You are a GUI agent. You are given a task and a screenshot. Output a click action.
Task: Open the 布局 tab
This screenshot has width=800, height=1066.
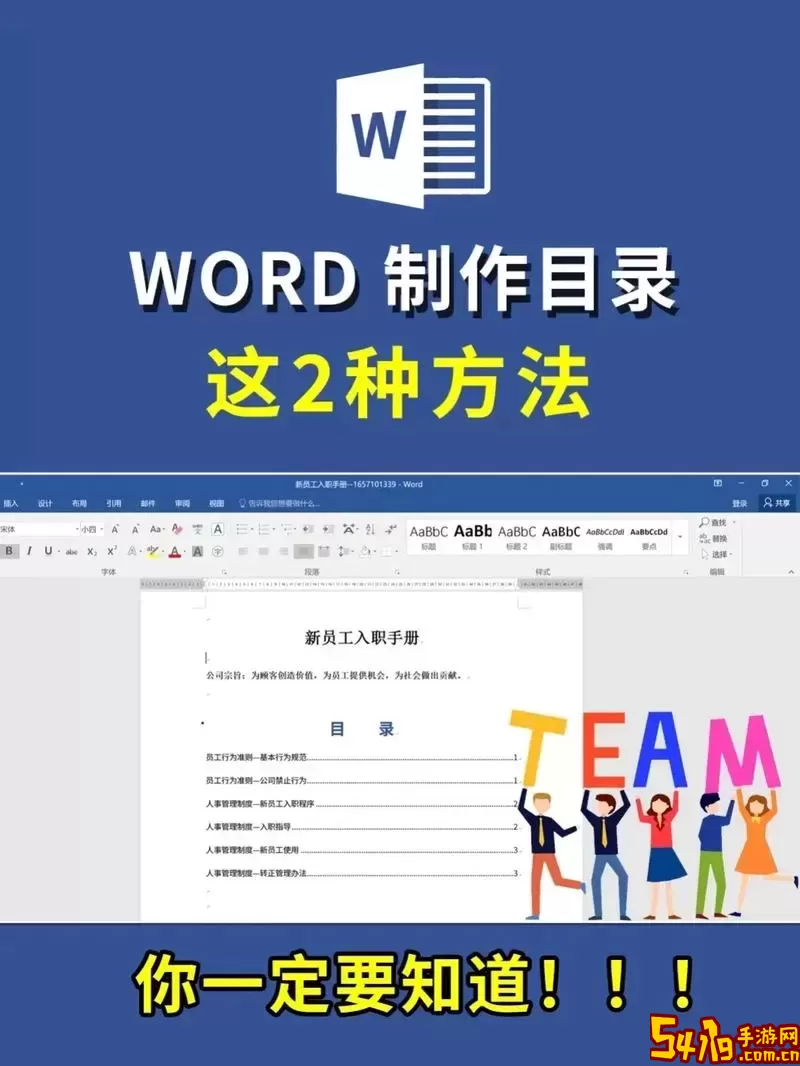click(x=79, y=504)
